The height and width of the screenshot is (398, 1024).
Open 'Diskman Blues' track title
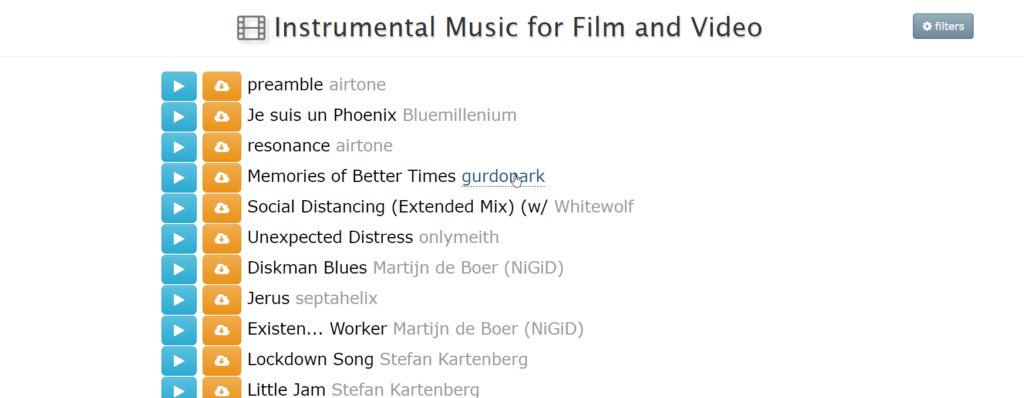[307, 268]
